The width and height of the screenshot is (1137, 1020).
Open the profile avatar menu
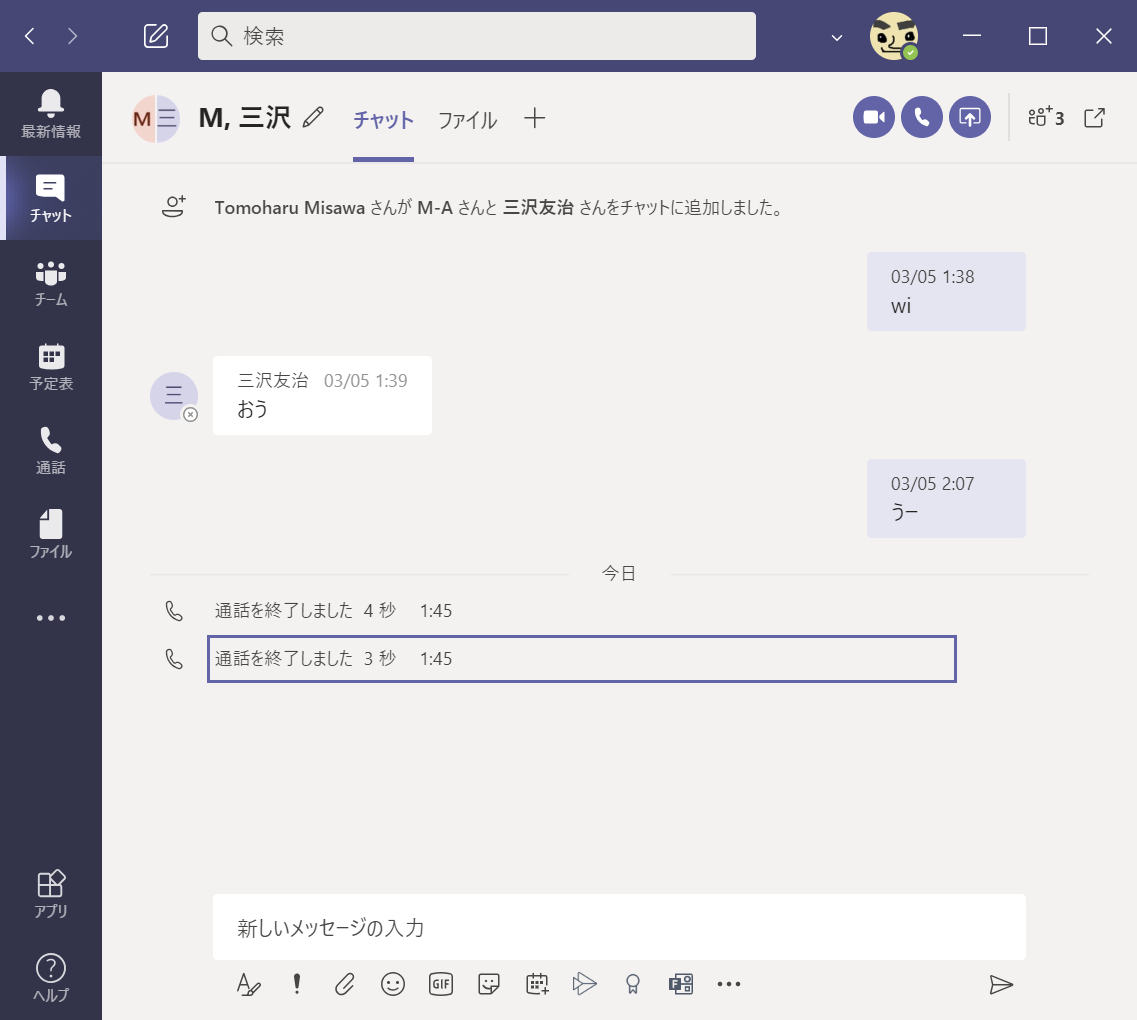point(894,36)
